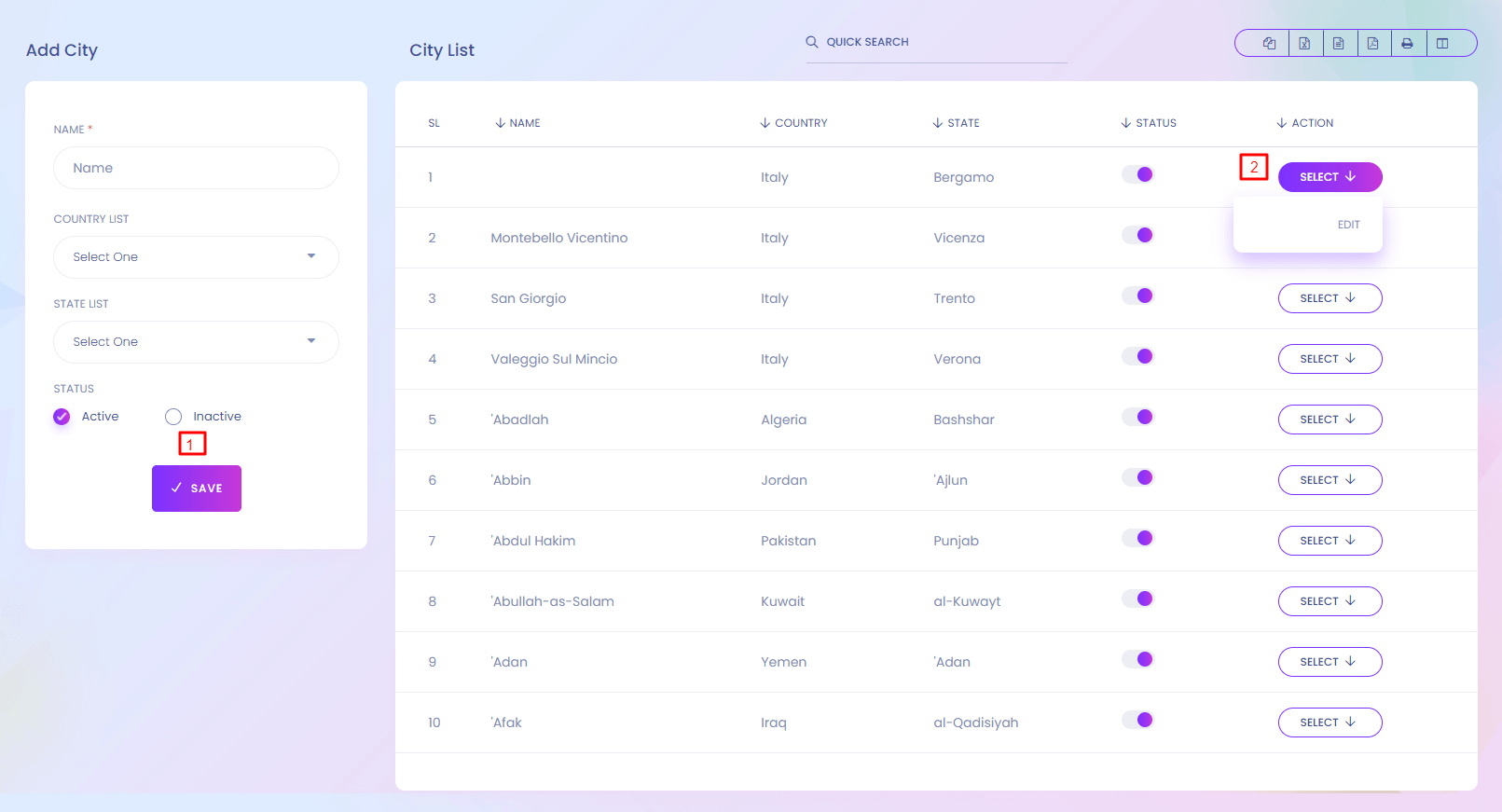Click the Save button
The width and height of the screenshot is (1502, 812).
coord(197,489)
